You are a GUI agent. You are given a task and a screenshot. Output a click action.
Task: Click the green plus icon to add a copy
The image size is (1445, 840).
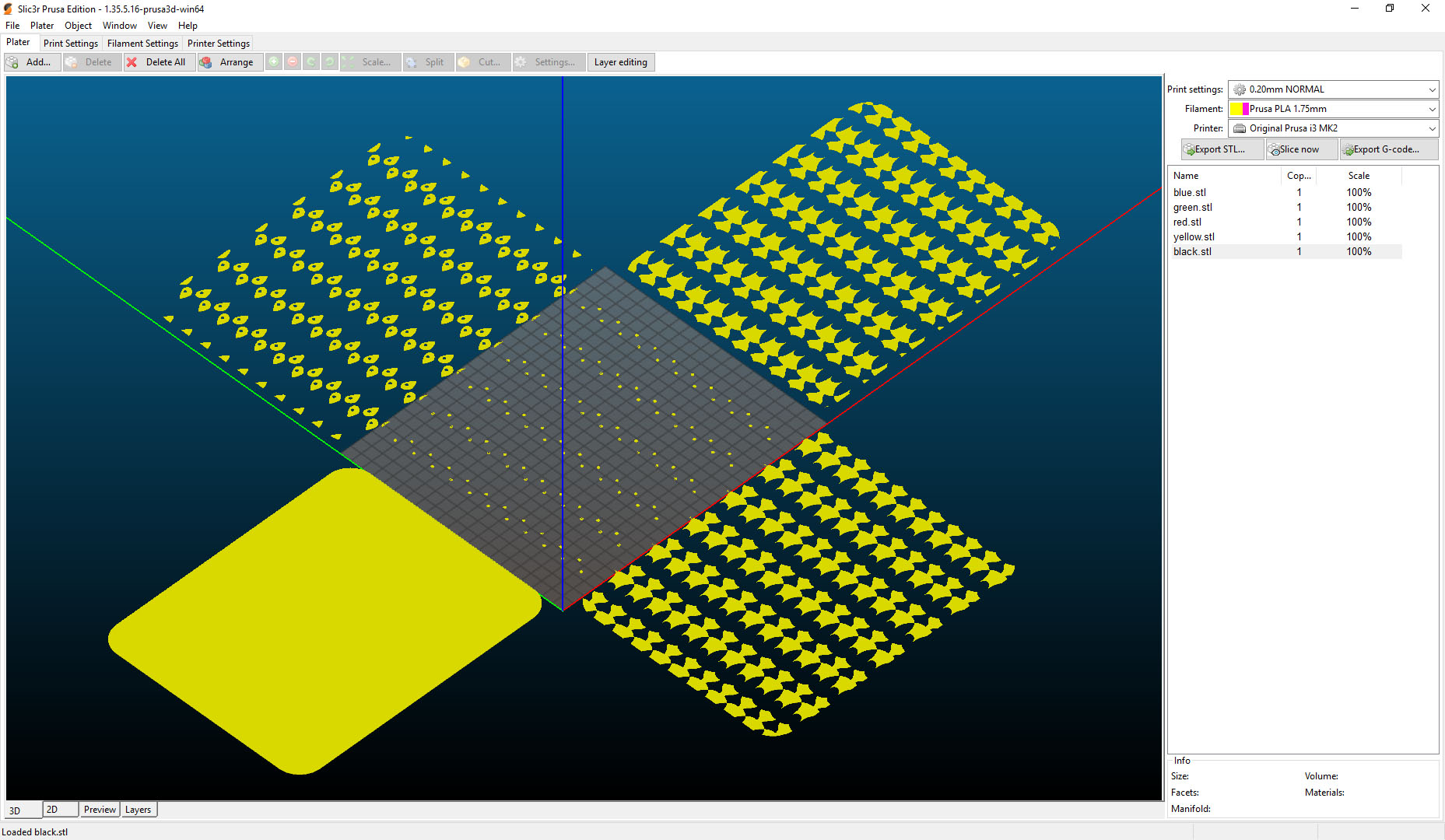(x=273, y=61)
